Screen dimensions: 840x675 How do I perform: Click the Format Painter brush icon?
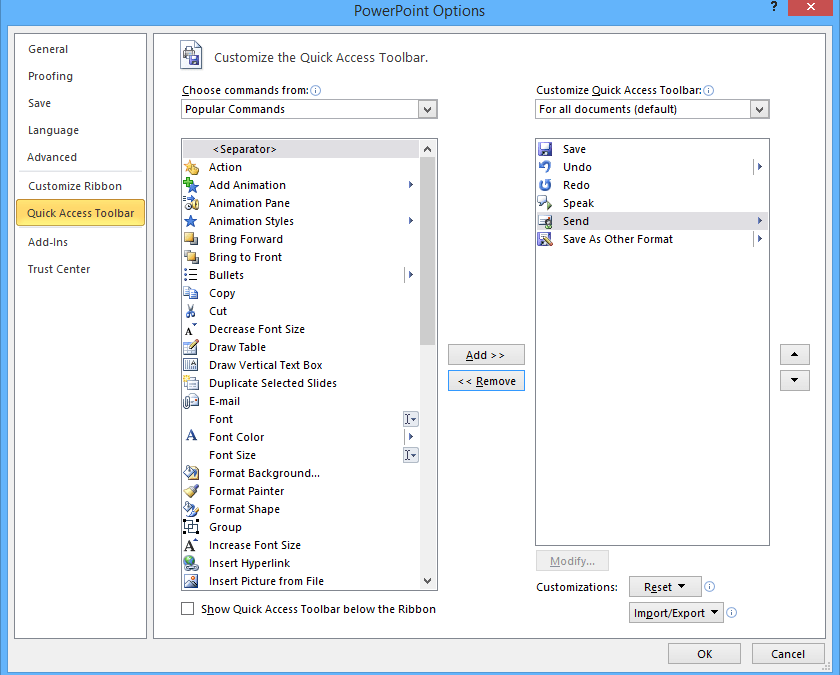coord(191,491)
